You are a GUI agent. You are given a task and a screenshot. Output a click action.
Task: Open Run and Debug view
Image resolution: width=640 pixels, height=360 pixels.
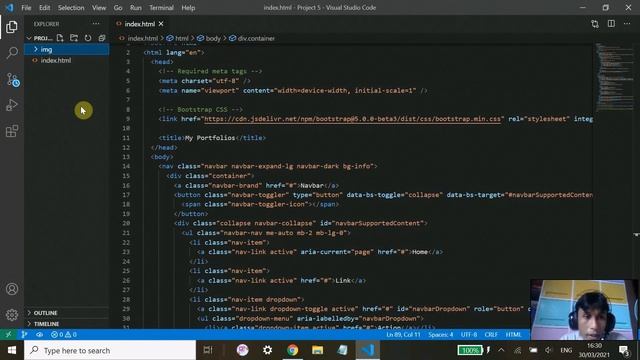(12, 105)
